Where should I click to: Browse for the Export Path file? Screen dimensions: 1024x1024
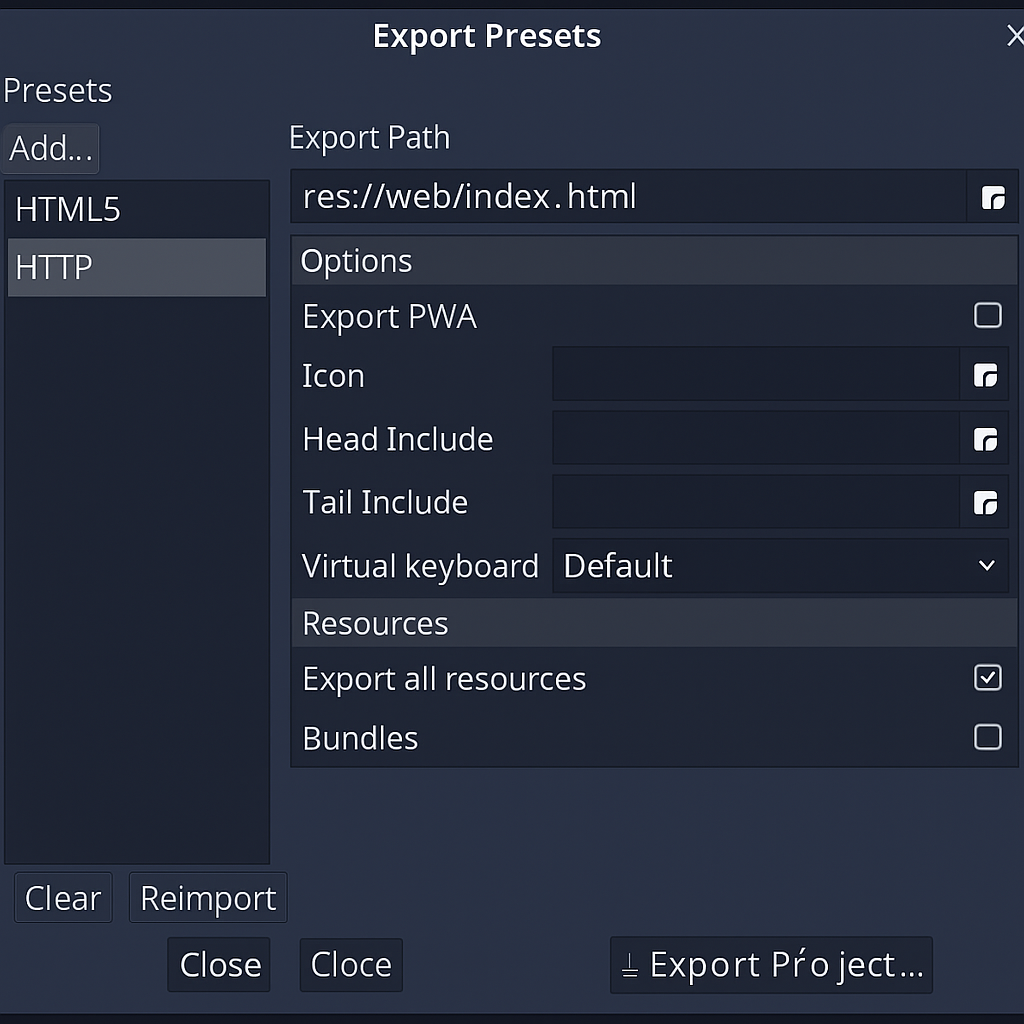click(991, 197)
